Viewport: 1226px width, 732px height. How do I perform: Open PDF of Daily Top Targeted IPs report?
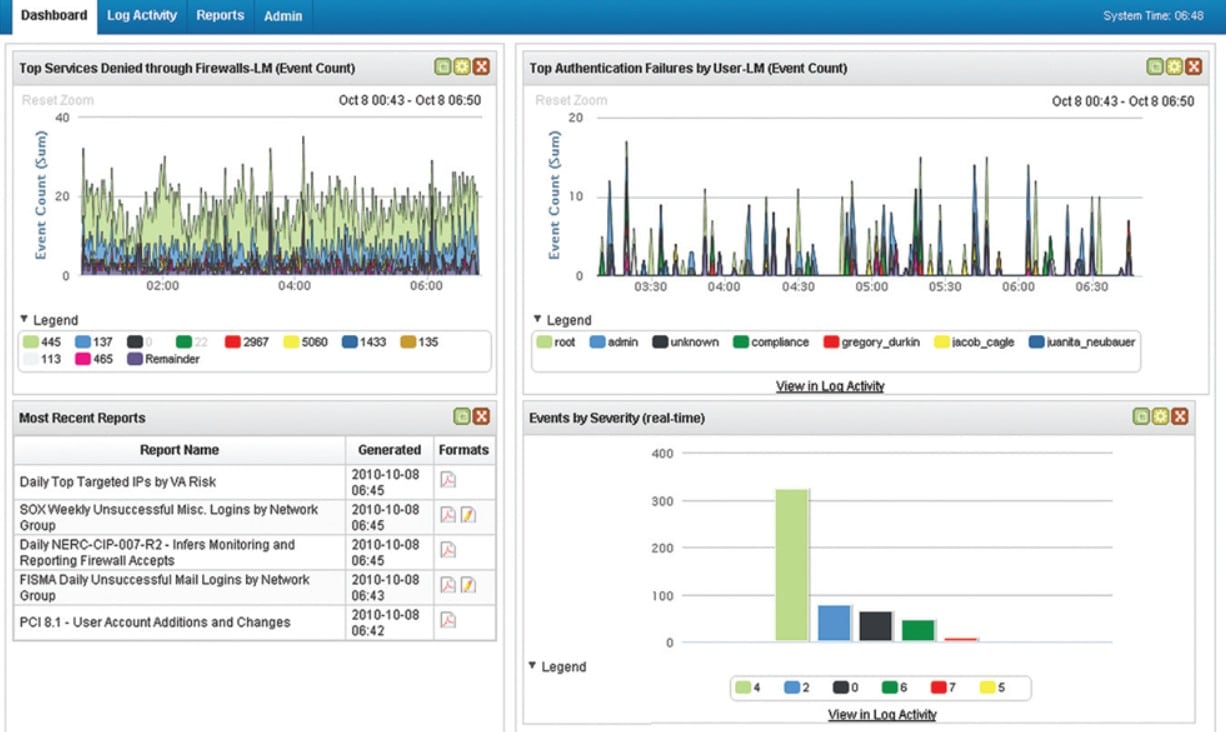point(448,480)
